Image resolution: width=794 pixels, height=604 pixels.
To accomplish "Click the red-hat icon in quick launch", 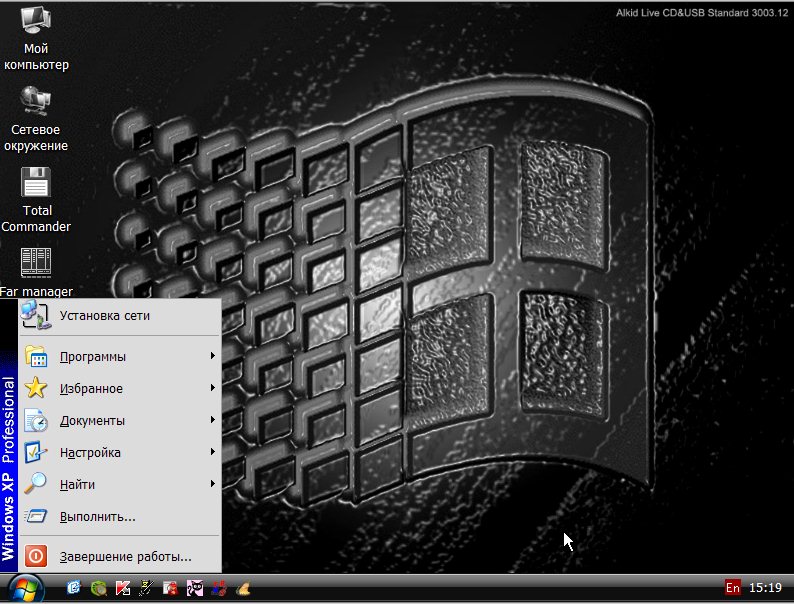I will point(171,588).
